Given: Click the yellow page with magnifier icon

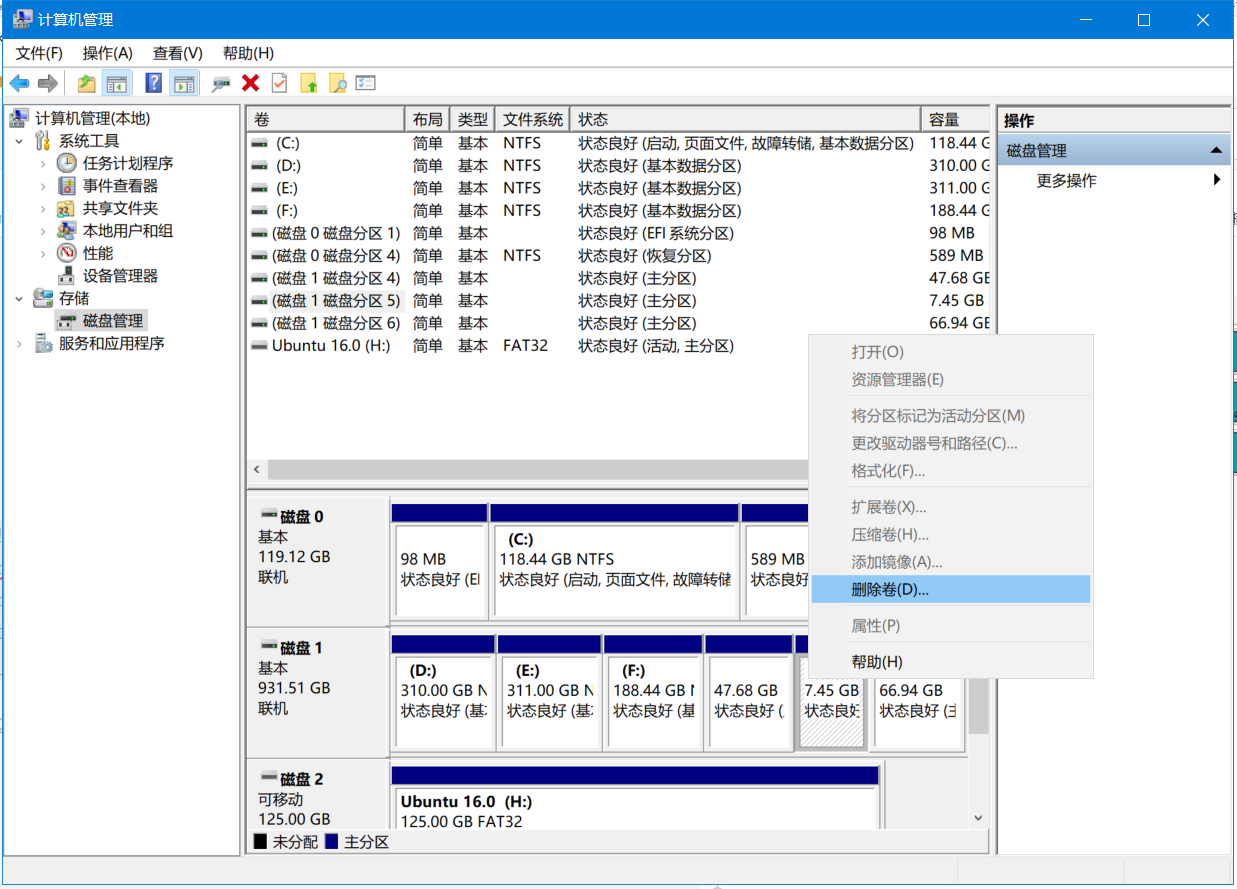Looking at the screenshot, I should [x=338, y=83].
